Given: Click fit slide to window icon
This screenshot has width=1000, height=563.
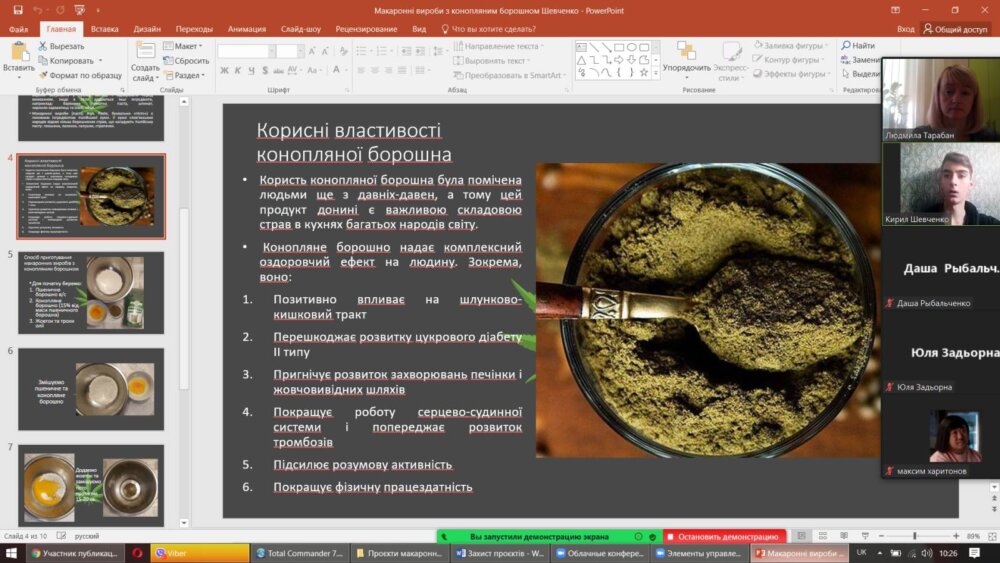Looking at the screenshot, I should coord(992,536).
